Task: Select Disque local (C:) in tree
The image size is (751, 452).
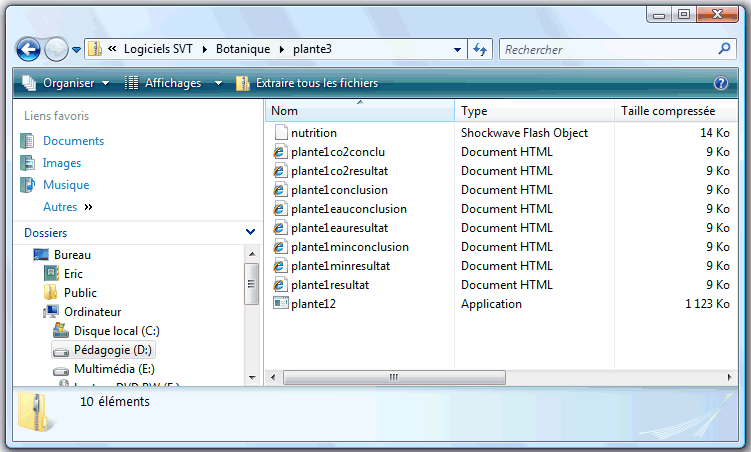Action: click(x=116, y=331)
